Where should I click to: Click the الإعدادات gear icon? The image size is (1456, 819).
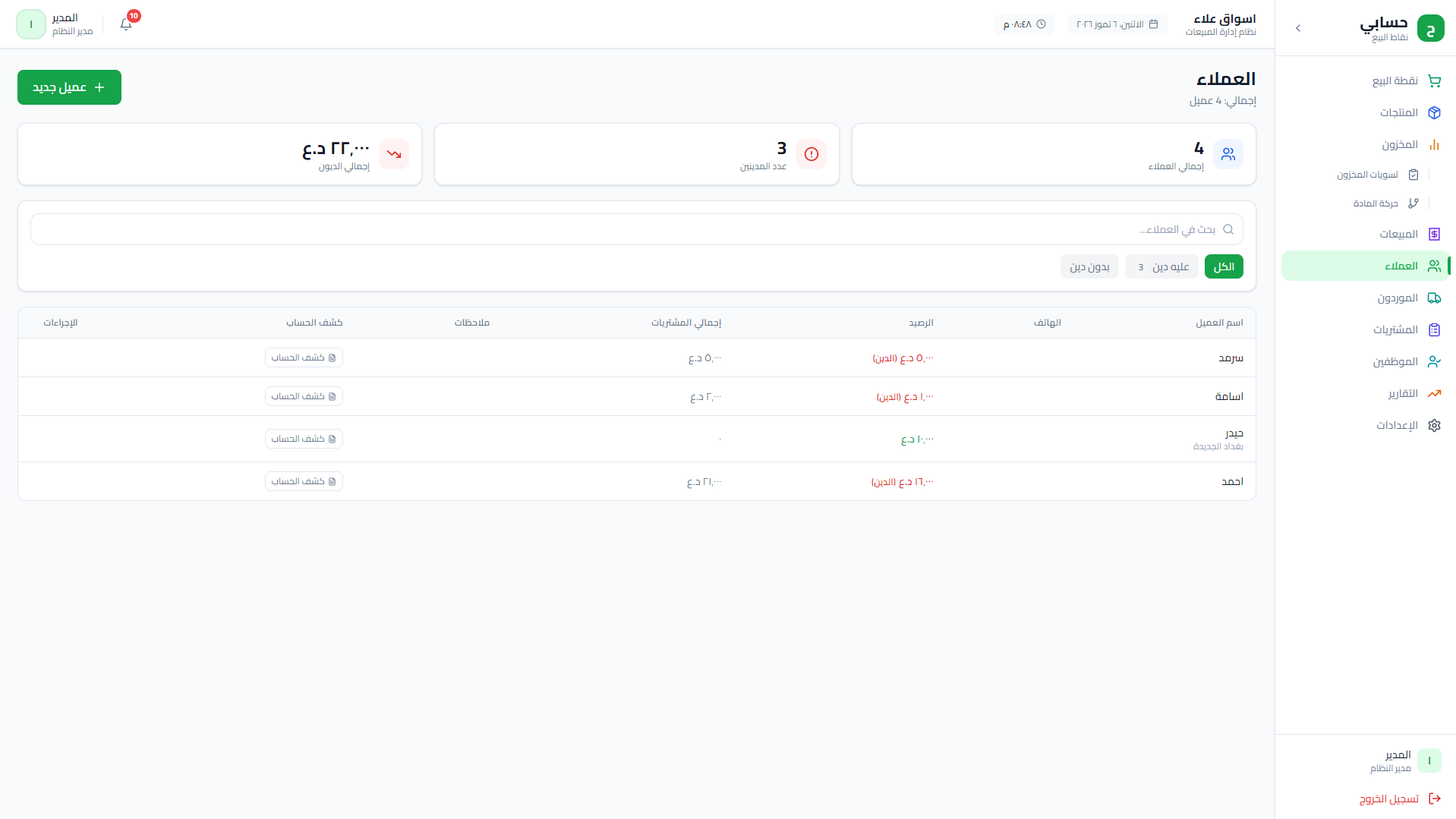click(1433, 425)
